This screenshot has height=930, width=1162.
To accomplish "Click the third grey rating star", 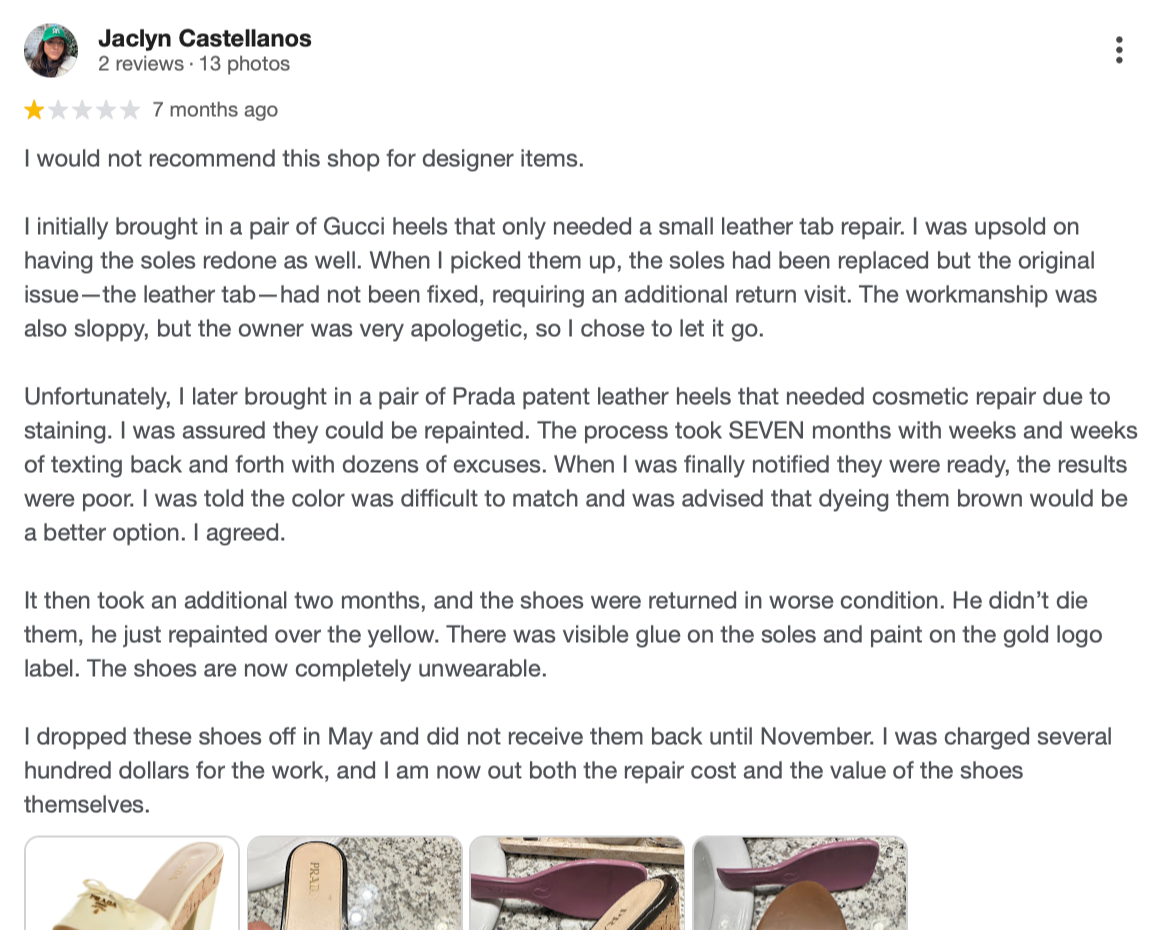I will pyautogui.click(x=82, y=110).
